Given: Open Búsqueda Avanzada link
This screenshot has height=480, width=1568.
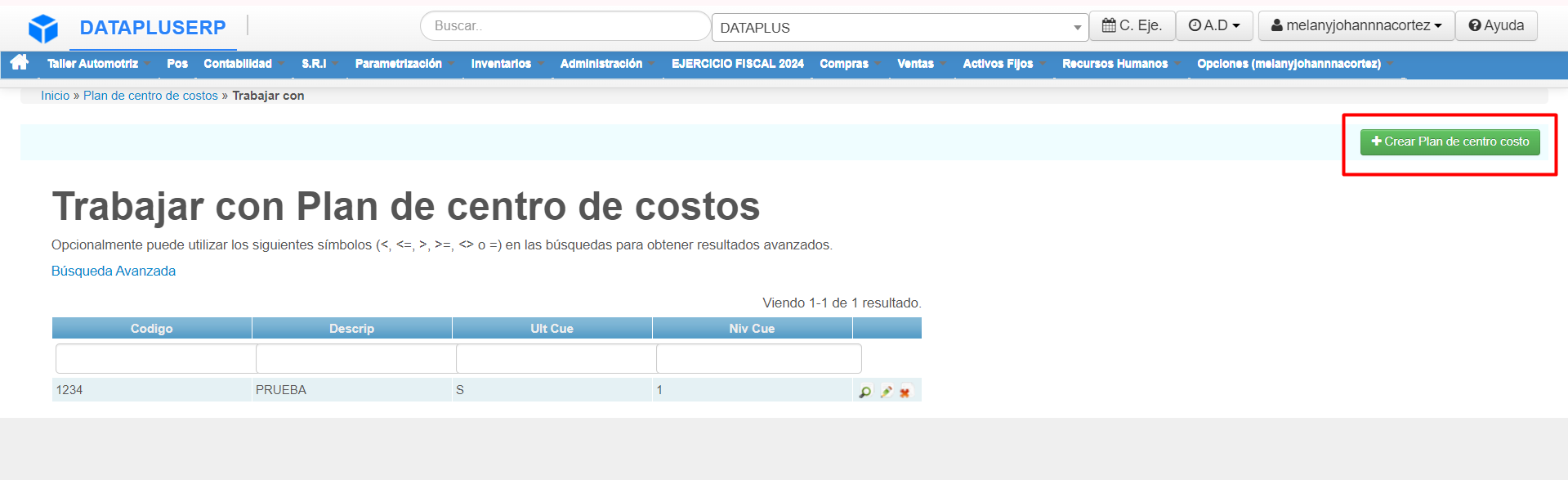Looking at the screenshot, I should [114, 271].
